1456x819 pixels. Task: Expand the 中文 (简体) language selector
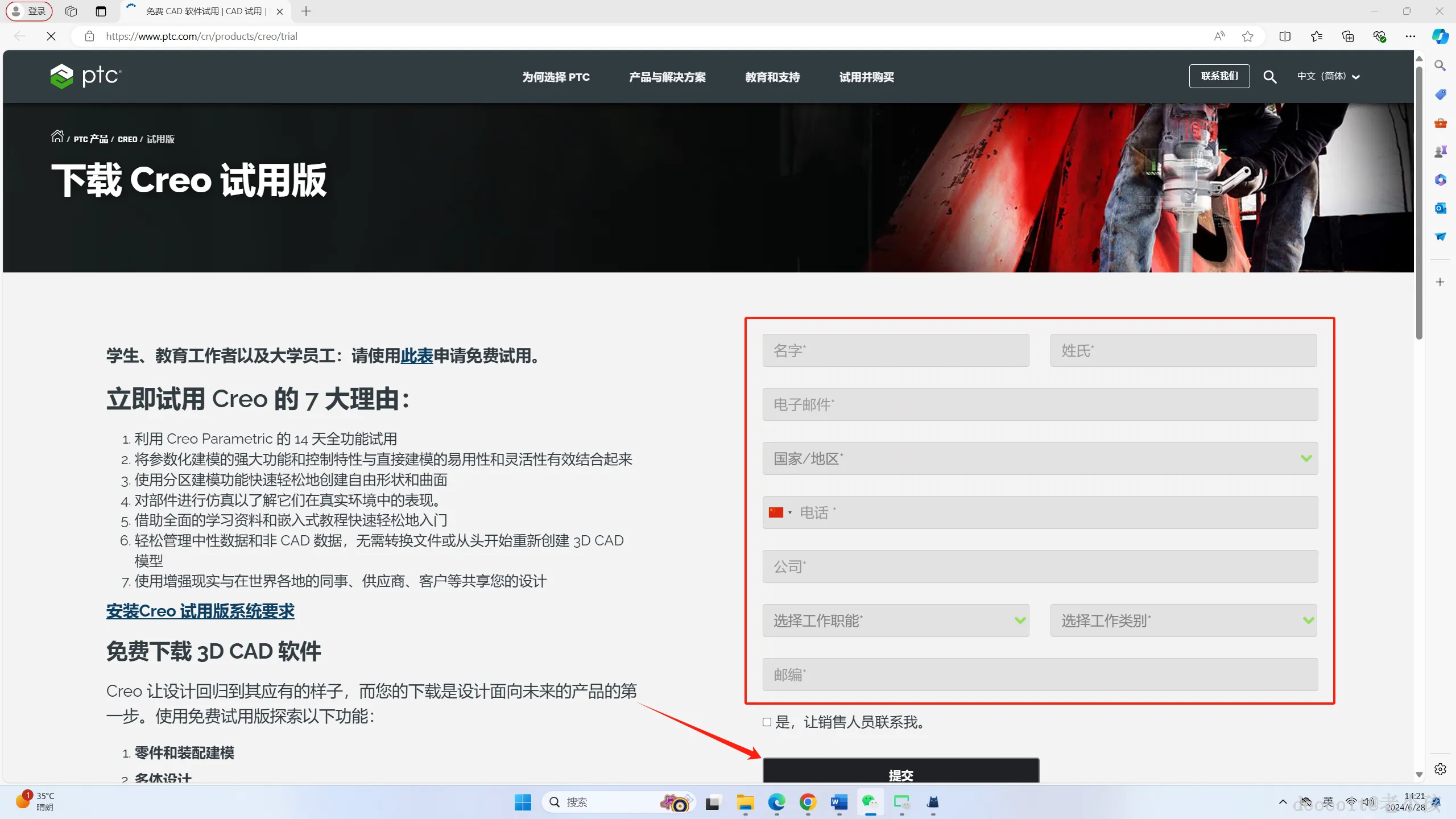tap(1328, 76)
